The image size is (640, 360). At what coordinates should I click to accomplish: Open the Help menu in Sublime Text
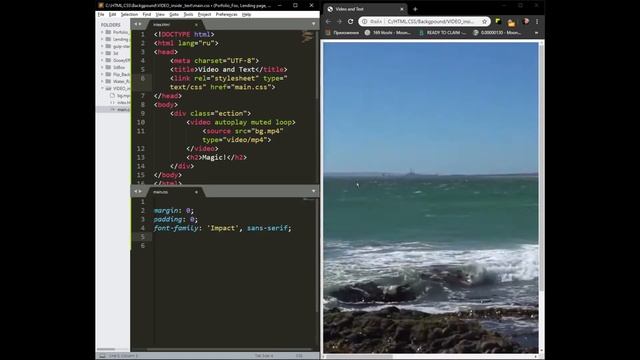click(246, 14)
